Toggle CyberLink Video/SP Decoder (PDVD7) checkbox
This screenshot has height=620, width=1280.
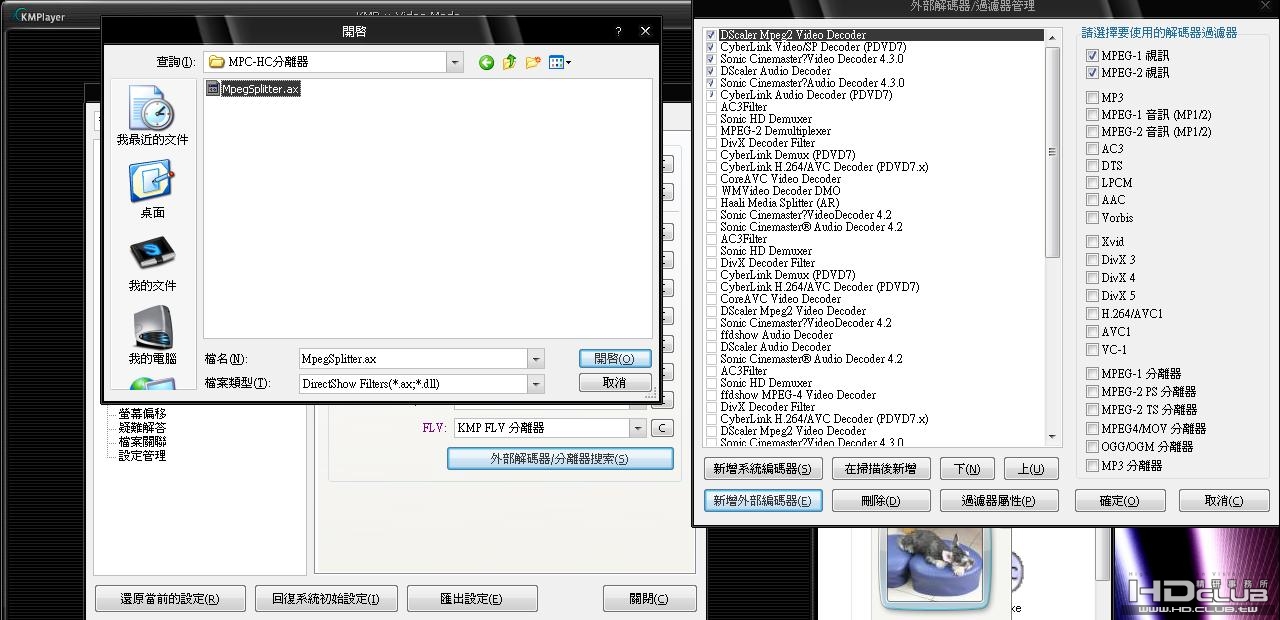coord(711,47)
